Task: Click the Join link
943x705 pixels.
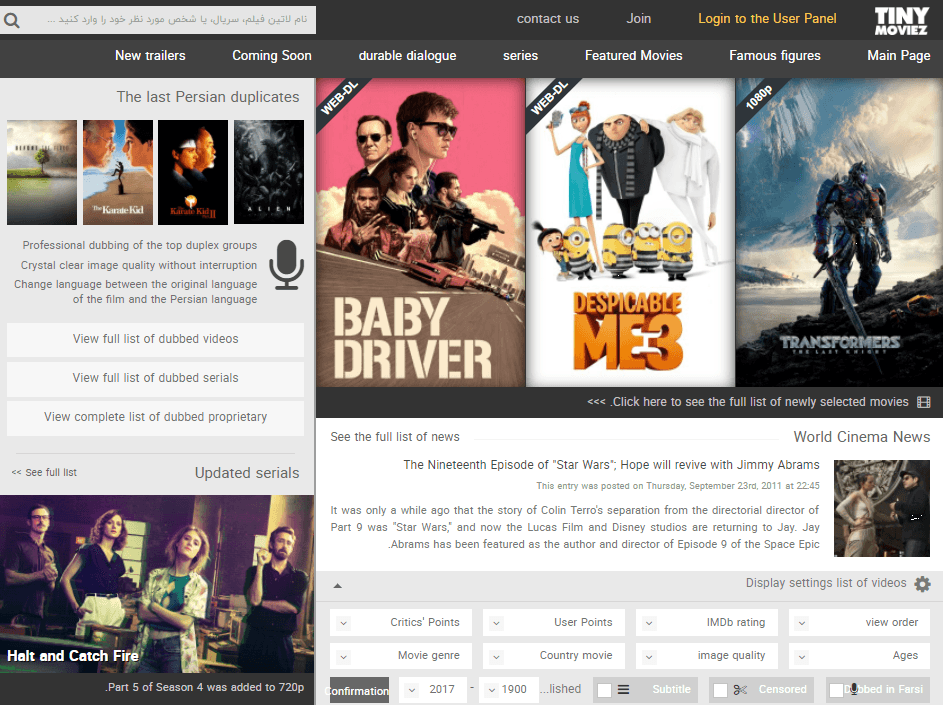Action: coord(639,19)
